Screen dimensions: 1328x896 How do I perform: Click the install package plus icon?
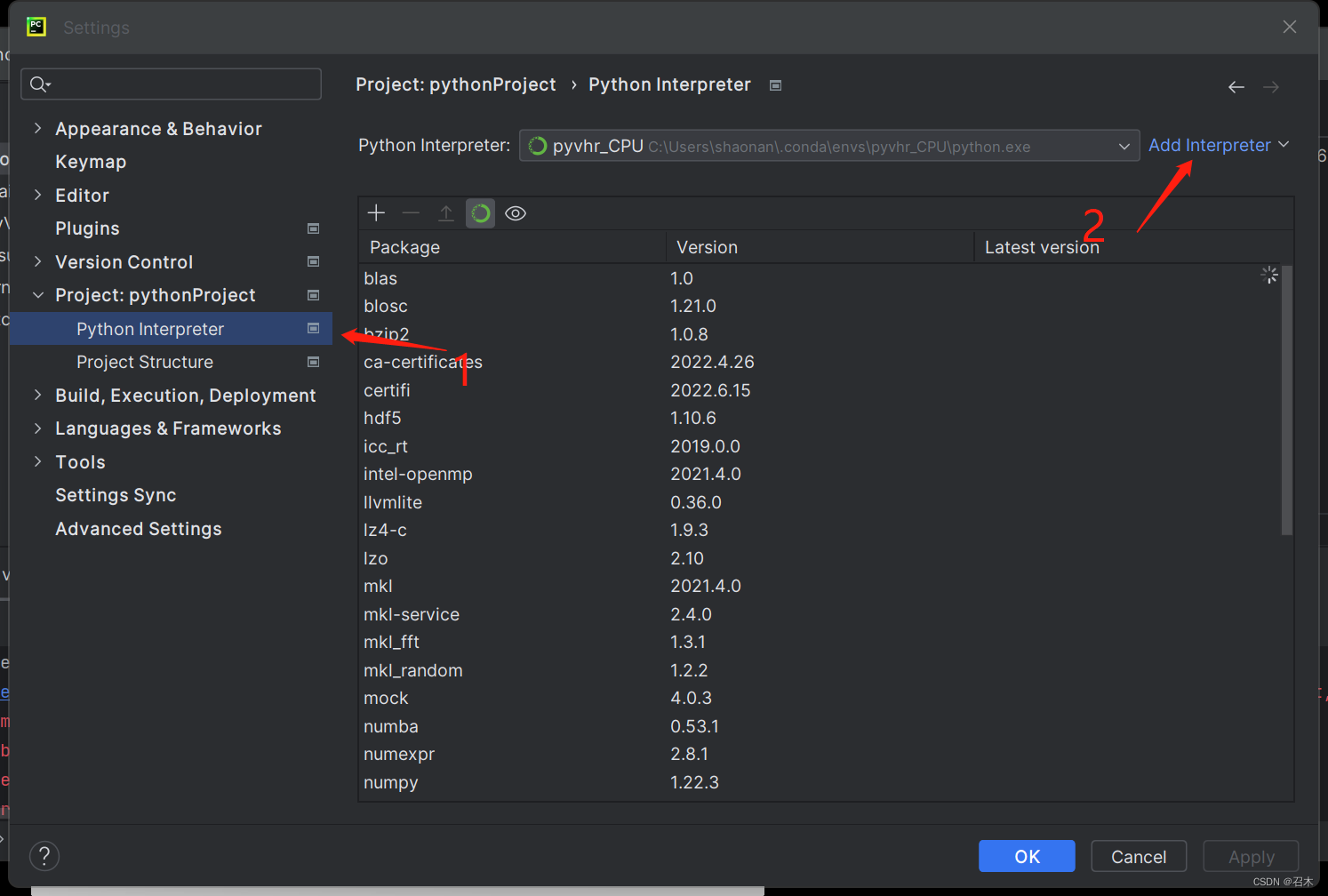click(x=376, y=213)
